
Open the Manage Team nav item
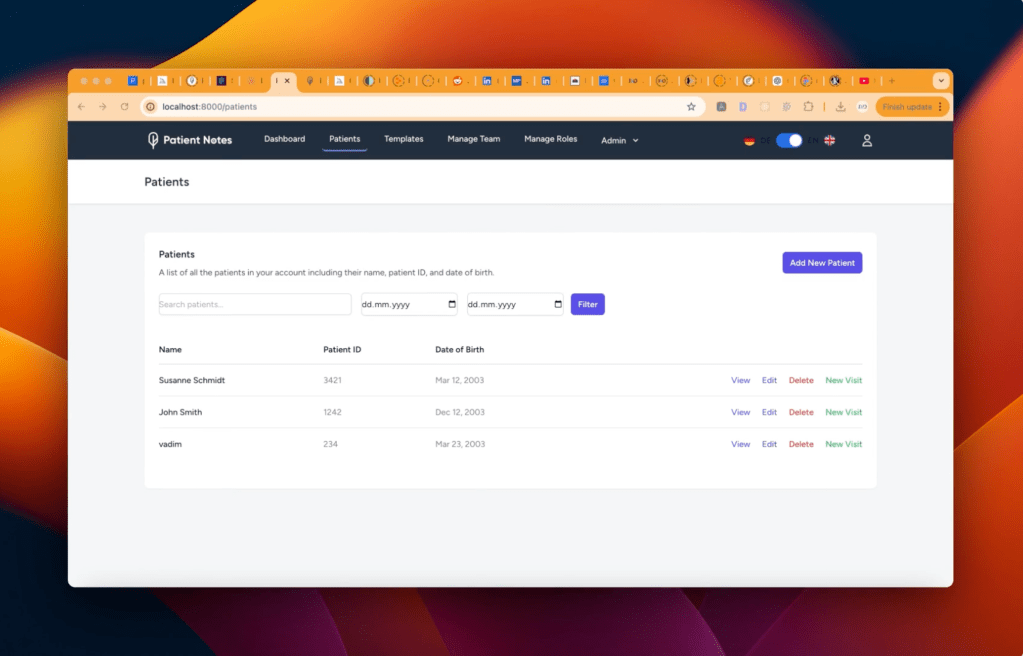pyautogui.click(x=474, y=139)
